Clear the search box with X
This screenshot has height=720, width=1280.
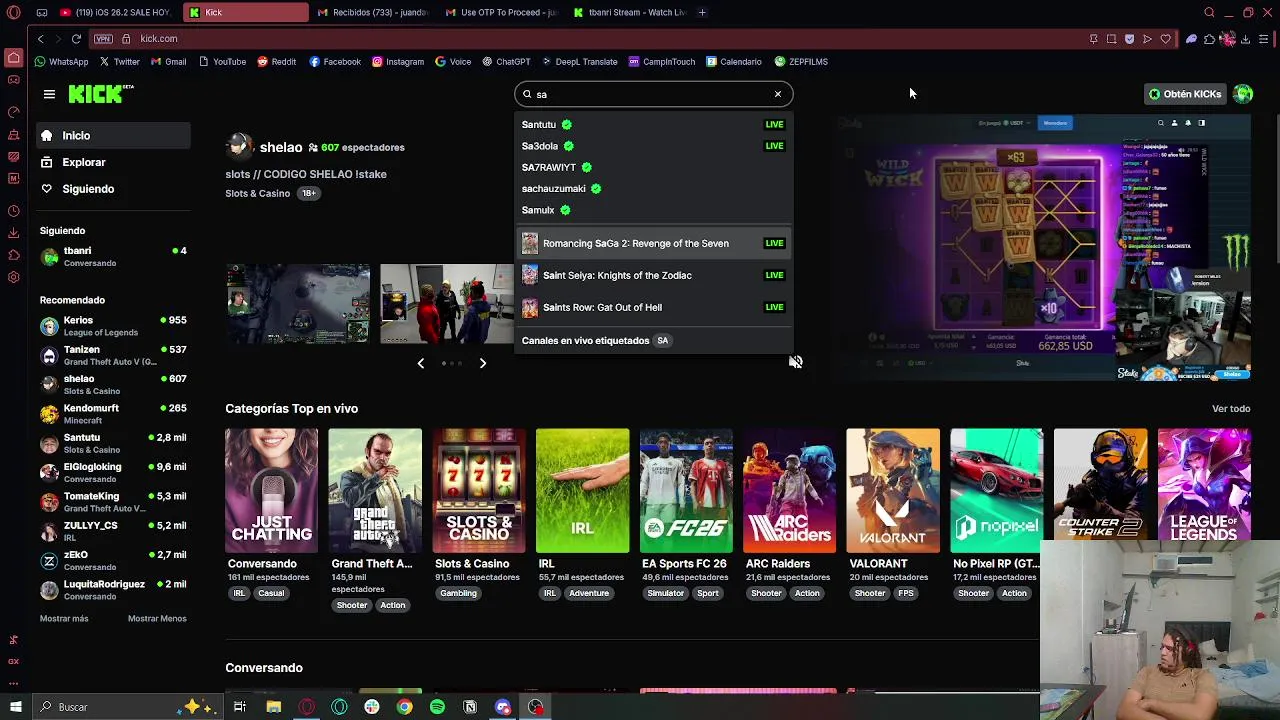[x=778, y=94]
